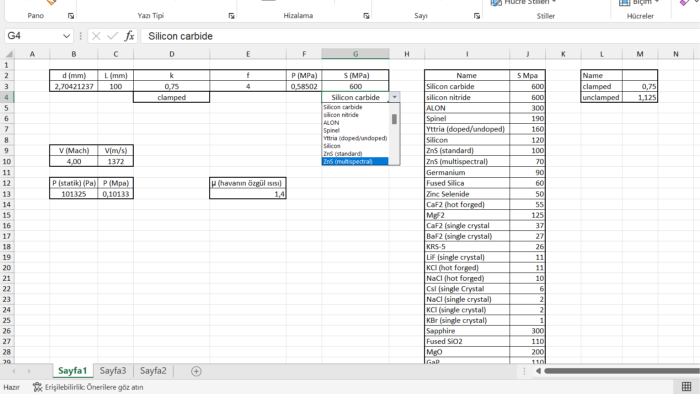Image resolution: width=700 pixels, height=394 pixels.
Task: Click the cancel entry X icon
Action: tap(96, 36)
